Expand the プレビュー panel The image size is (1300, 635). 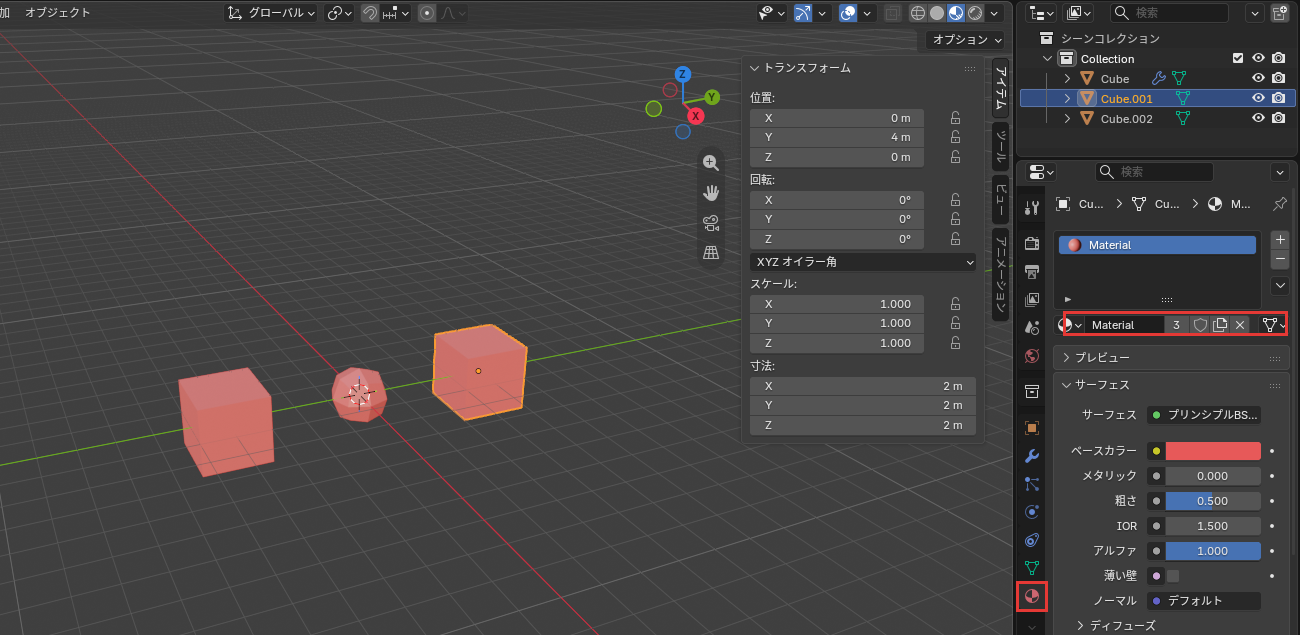[1172, 357]
